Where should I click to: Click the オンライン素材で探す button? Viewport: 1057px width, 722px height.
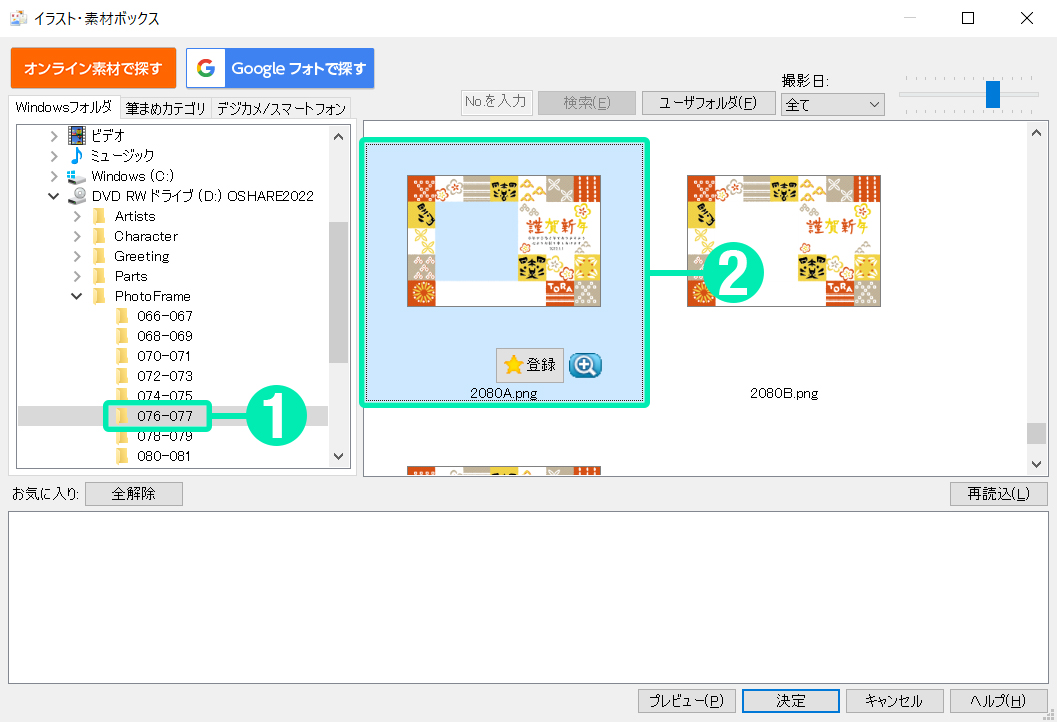tap(93, 69)
